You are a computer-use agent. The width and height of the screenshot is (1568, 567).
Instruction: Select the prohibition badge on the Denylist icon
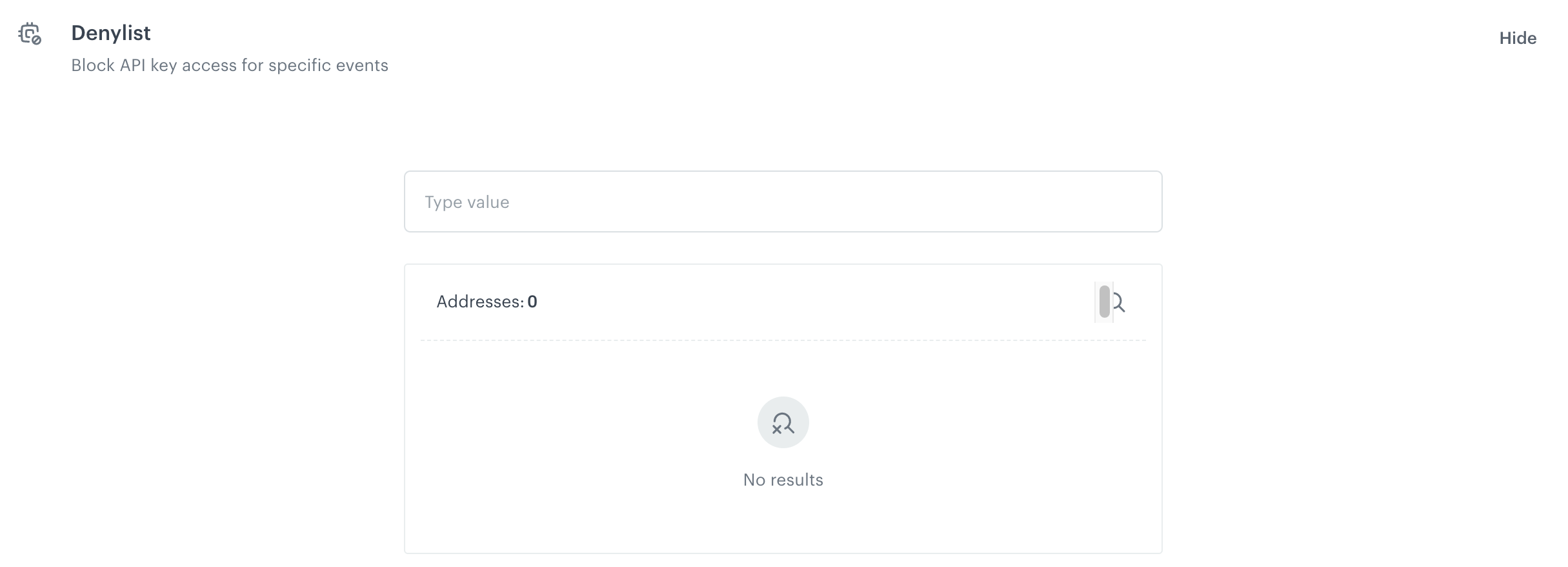37,41
